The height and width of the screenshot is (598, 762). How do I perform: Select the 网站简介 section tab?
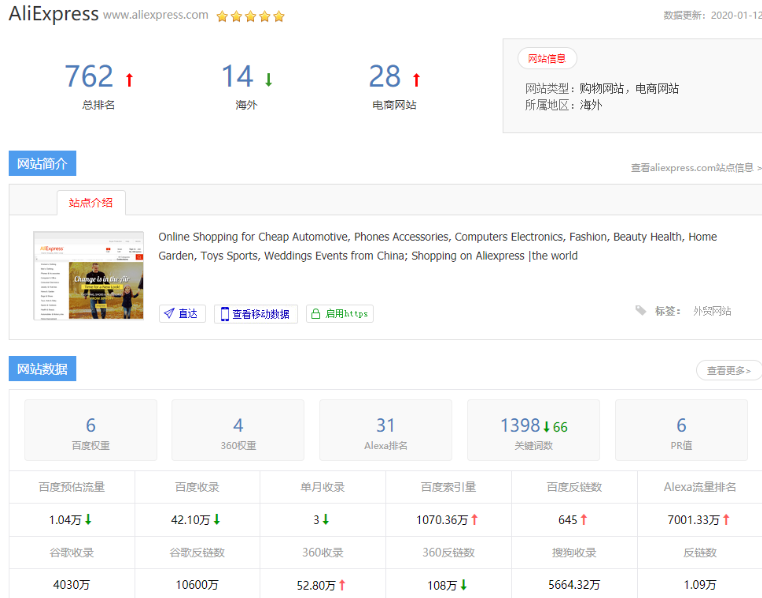coord(42,164)
